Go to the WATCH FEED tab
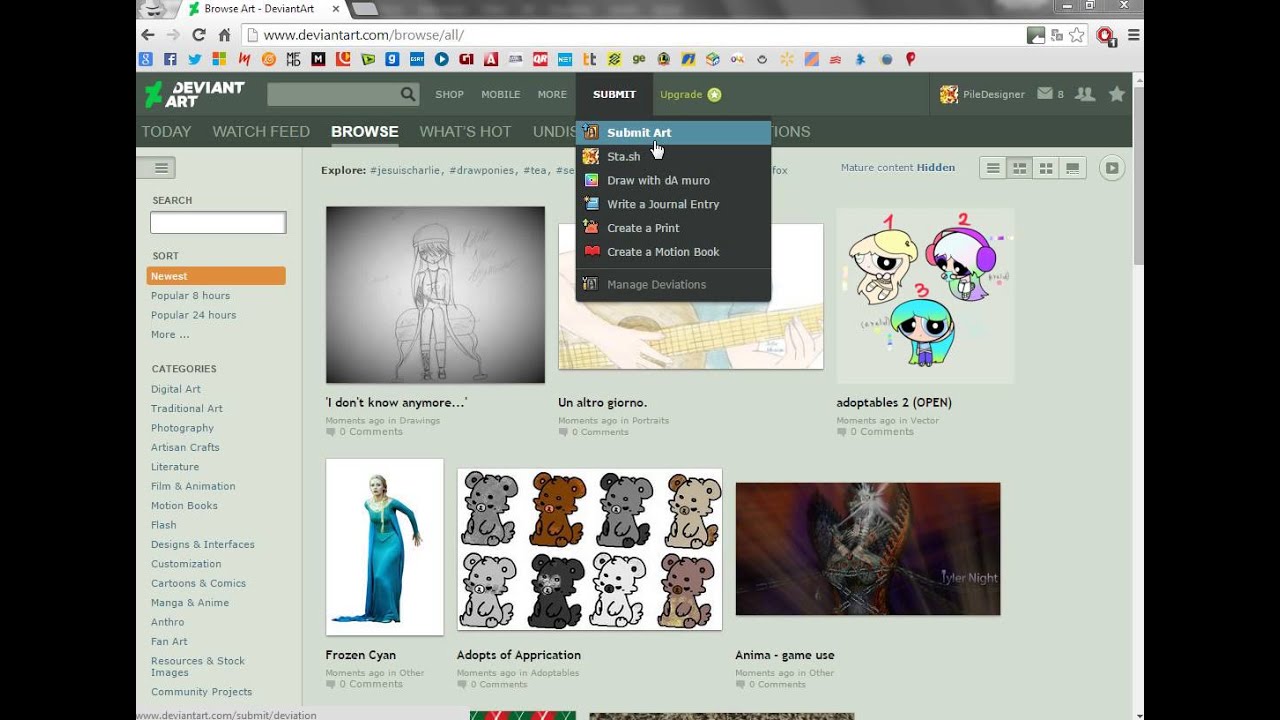Viewport: 1280px width, 720px height. coord(261,132)
